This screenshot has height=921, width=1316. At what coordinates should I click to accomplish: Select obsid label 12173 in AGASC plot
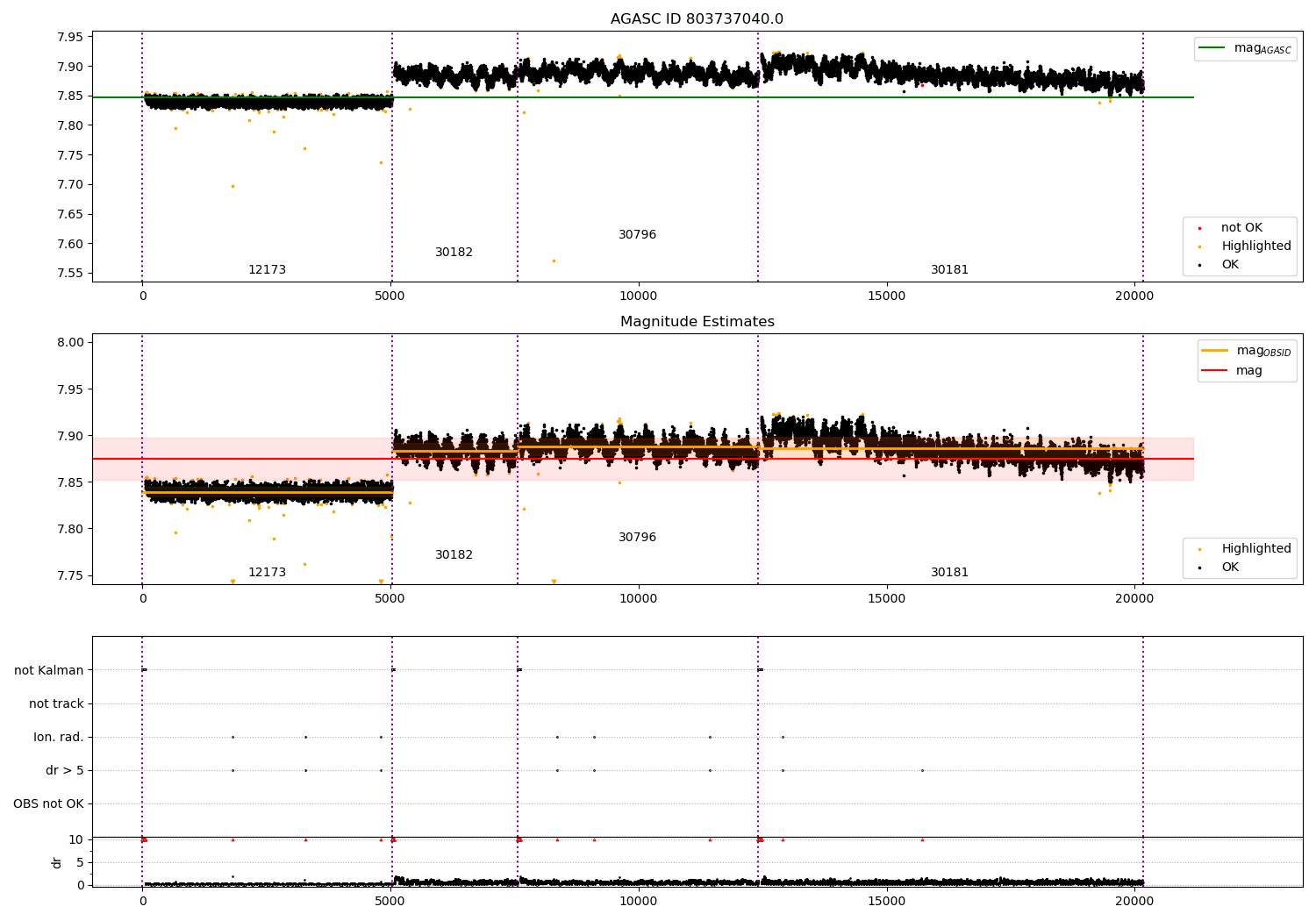(267, 270)
